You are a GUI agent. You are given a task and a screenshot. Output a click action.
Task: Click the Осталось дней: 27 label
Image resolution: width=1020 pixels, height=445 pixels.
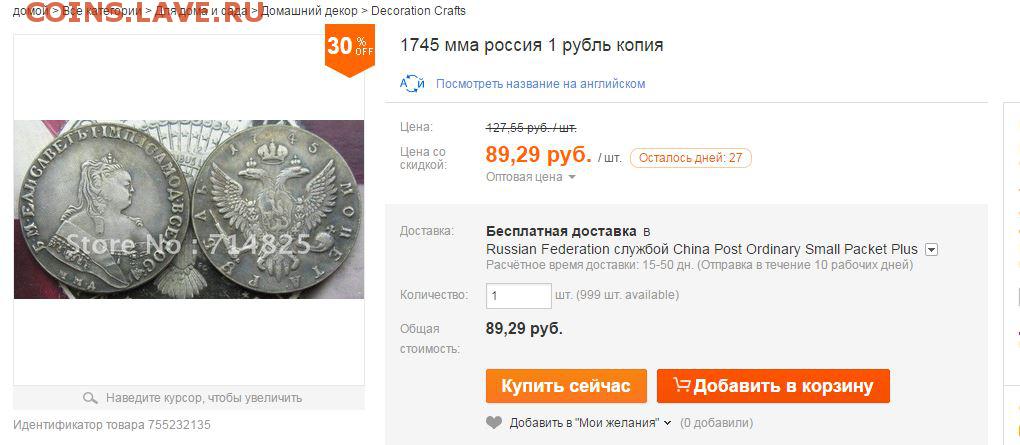690,158
